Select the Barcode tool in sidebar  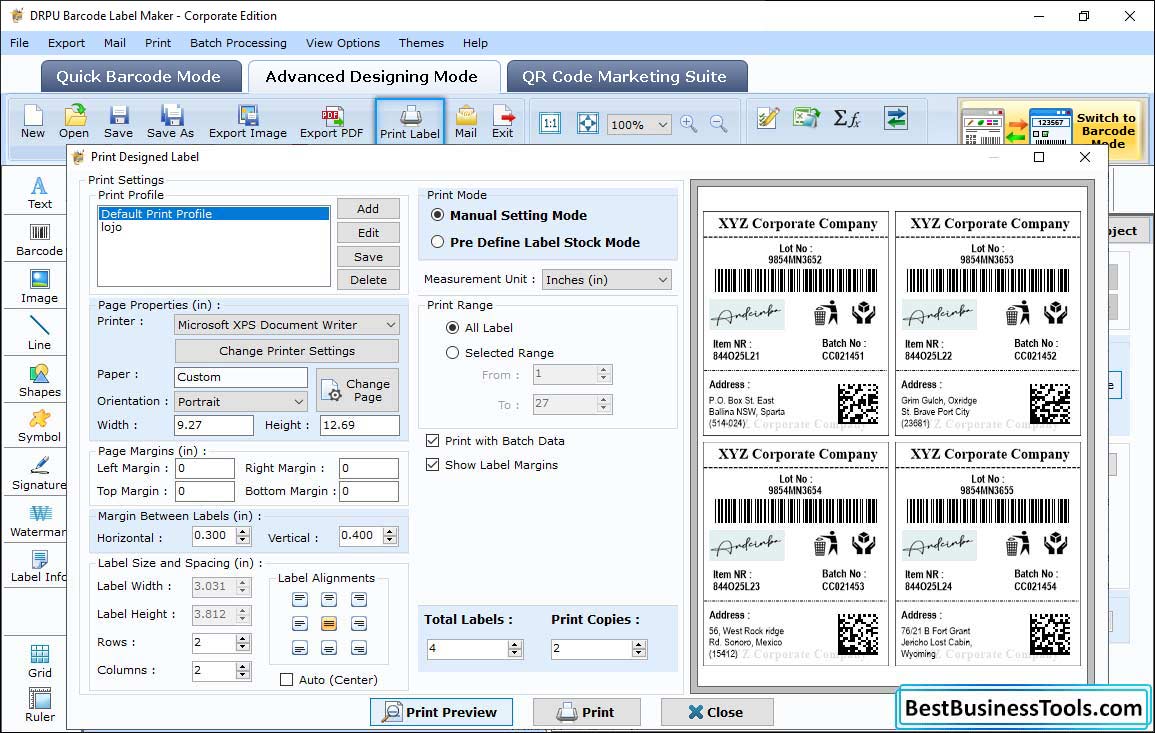39,240
